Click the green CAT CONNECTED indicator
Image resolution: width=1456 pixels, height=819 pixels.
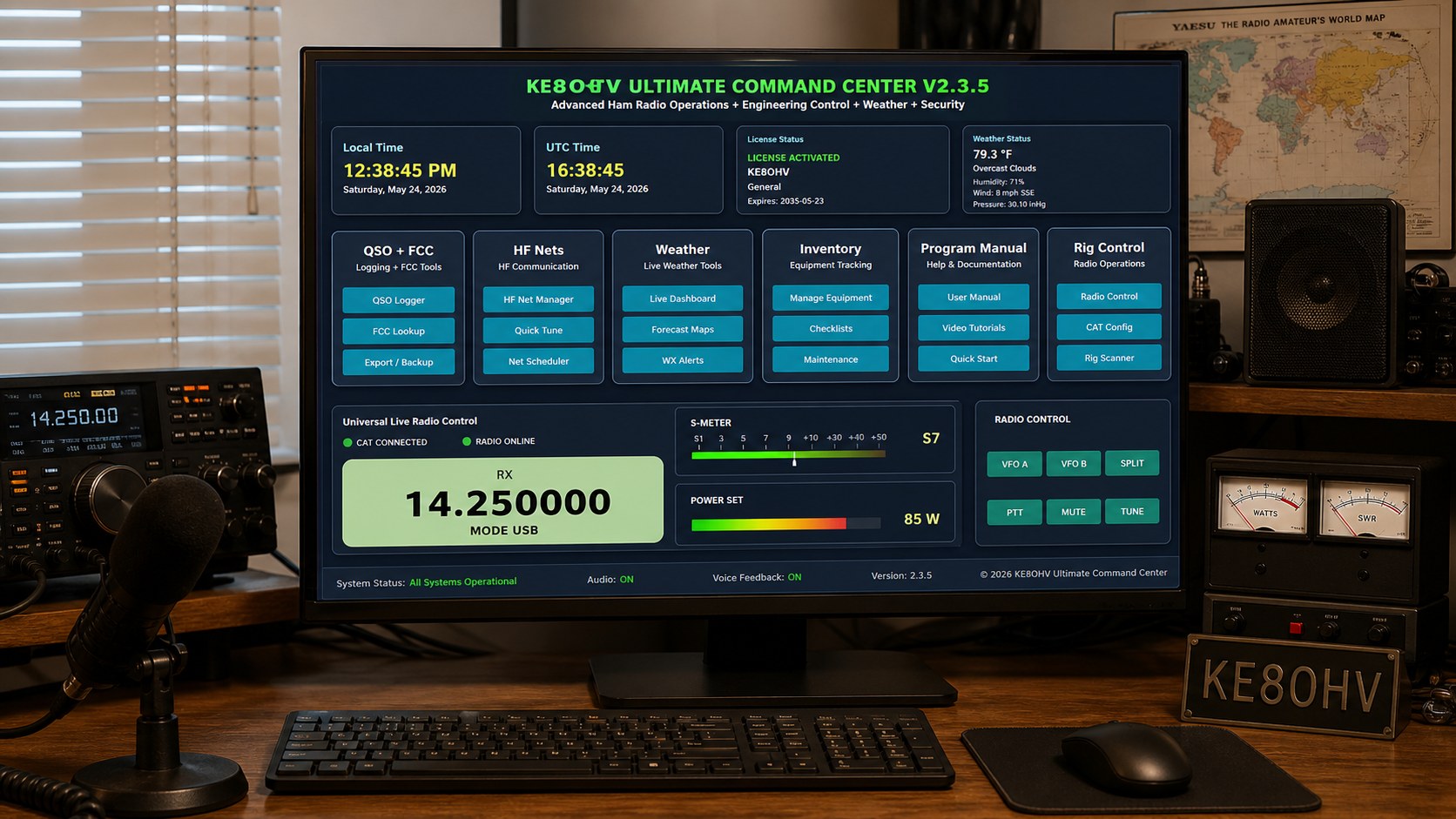pos(347,443)
